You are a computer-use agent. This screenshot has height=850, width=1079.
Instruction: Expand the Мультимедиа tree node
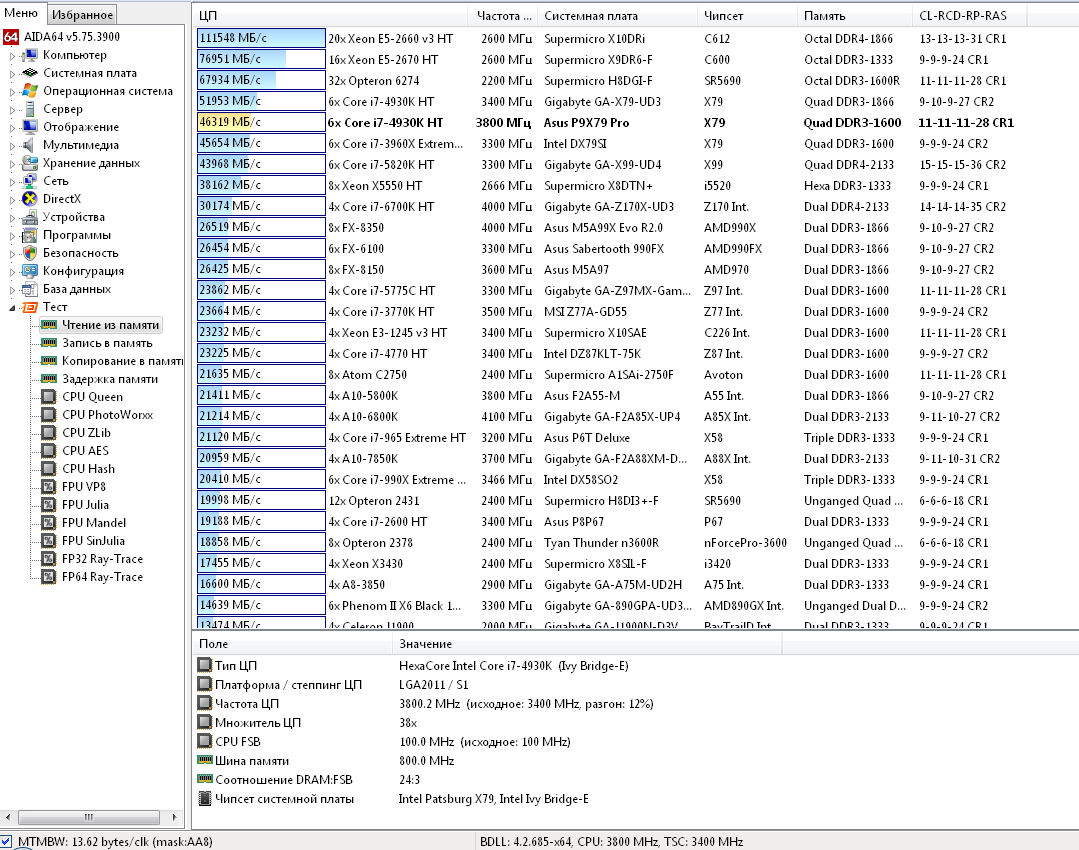(x=12, y=145)
